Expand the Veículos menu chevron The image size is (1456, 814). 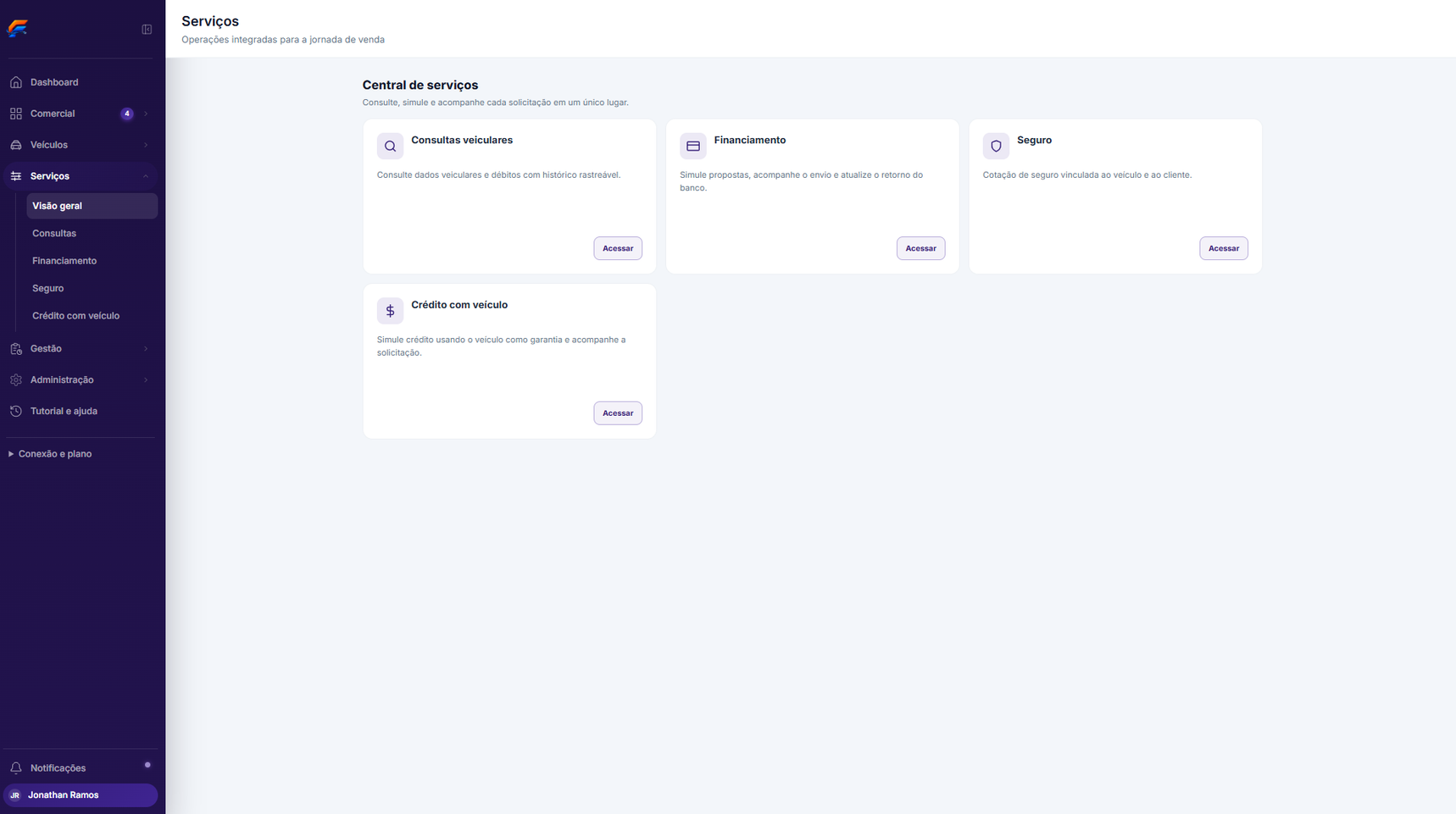pyautogui.click(x=146, y=145)
